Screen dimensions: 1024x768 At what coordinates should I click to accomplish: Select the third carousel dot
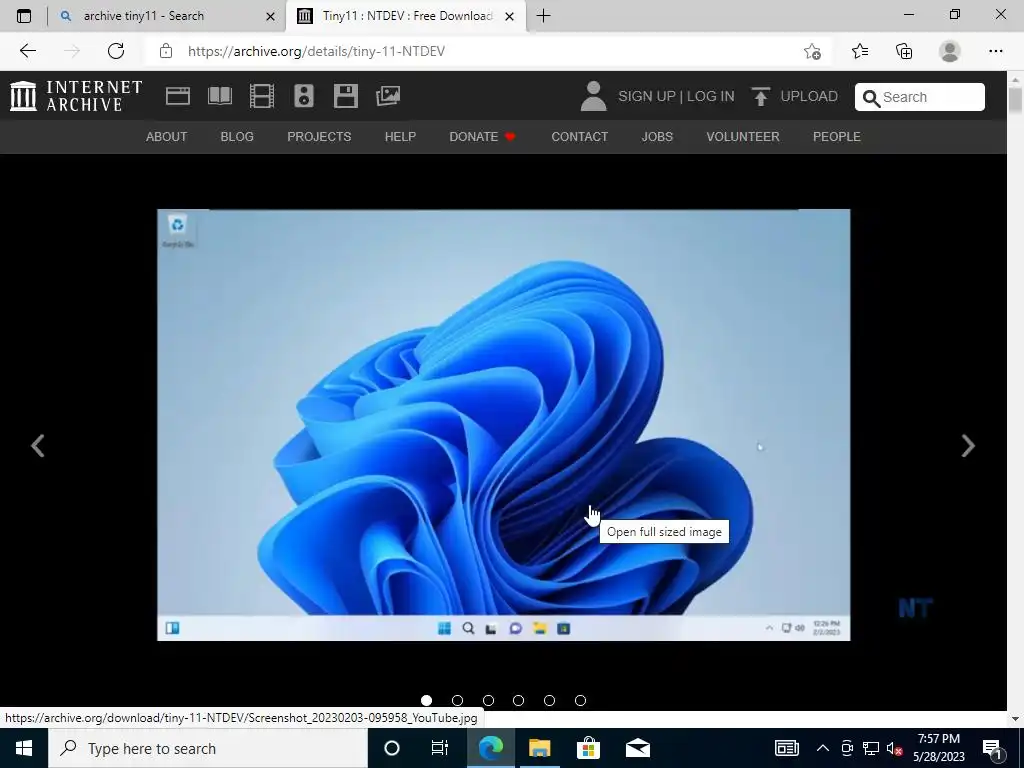(488, 700)
